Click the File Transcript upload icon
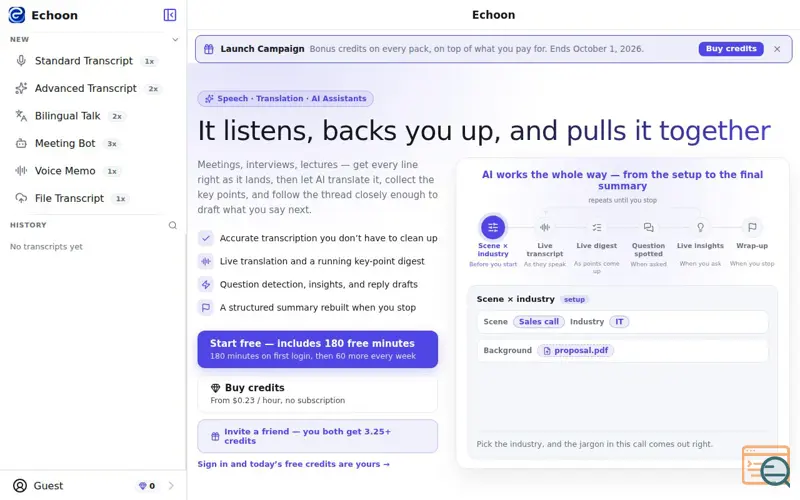The width and height of the screenshot is (800, 500). click(x=21, y=198)
